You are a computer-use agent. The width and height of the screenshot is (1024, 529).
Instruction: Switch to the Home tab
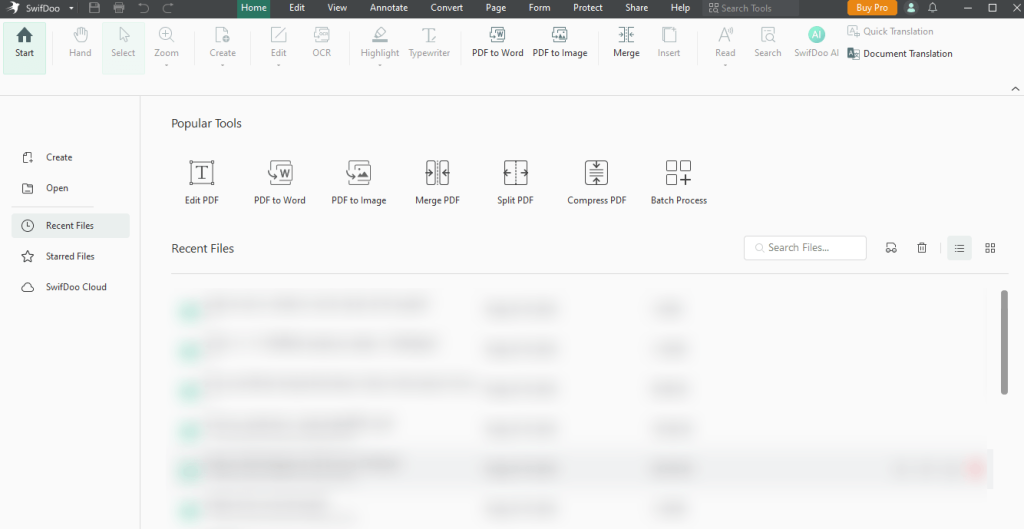tap(253, 8)
